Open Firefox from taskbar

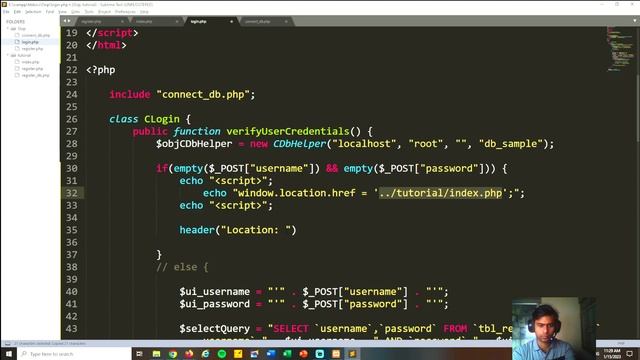(x=189, y=353)
